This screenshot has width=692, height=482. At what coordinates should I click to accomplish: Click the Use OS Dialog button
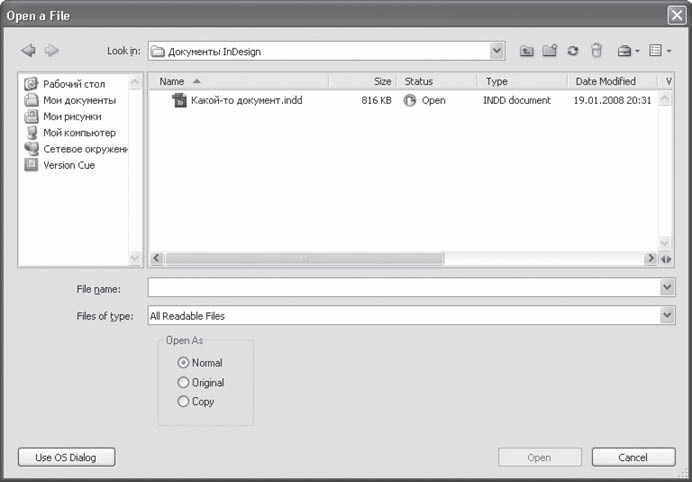coord(67,457)
